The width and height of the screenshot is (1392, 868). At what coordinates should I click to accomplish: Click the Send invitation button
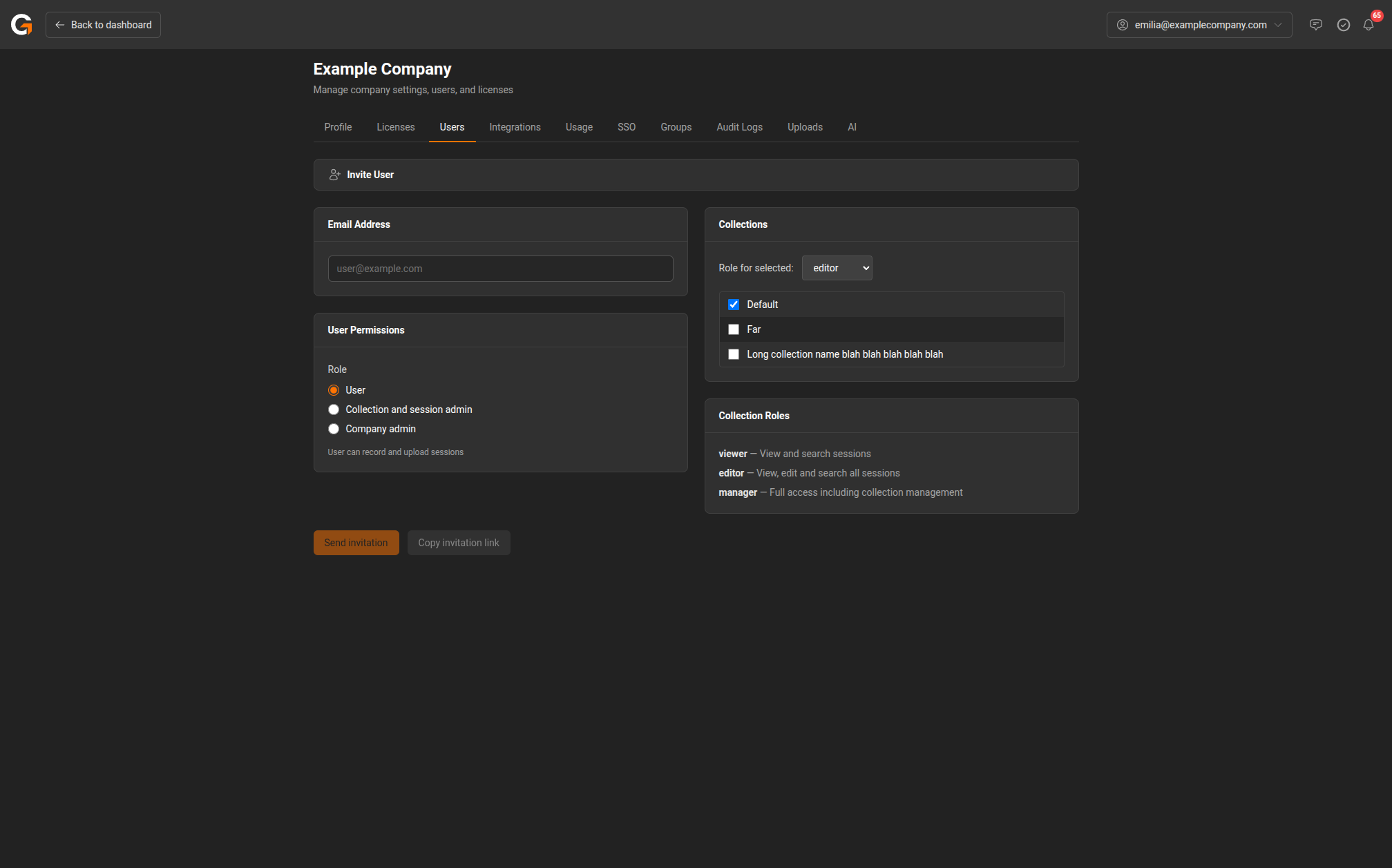[356, 543]
